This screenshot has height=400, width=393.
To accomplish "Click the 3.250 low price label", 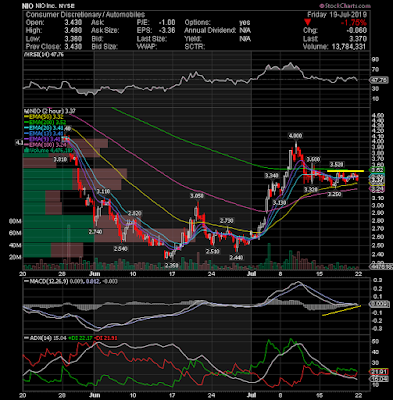I will pyautogui.click(x=334, y=194).
